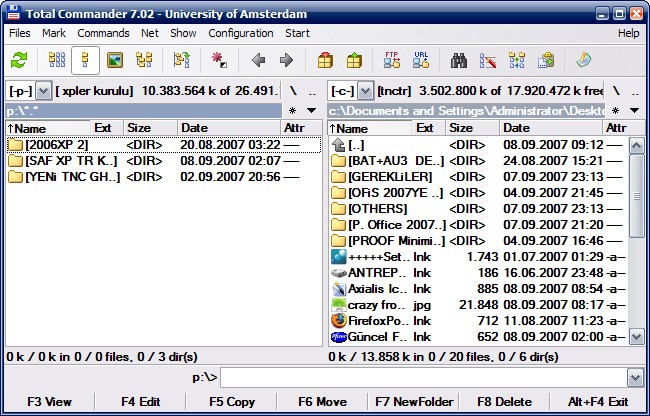The height and width of the screenshot is (416, 650).
Task: Open multi-rename tool icon
Action: coord(488,60)
